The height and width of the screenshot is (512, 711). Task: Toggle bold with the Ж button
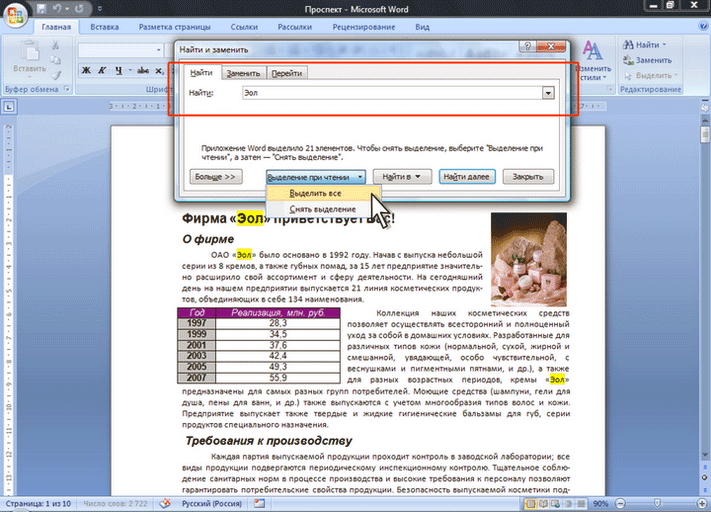[x=86, y=70]
